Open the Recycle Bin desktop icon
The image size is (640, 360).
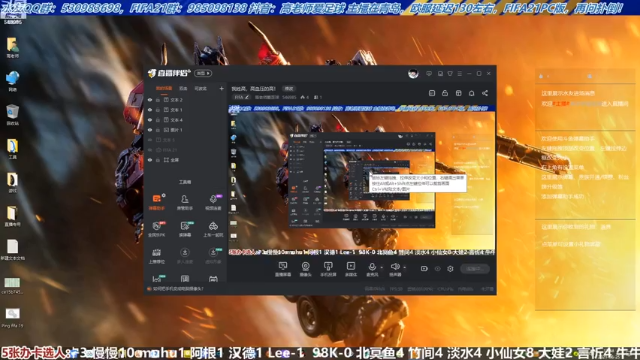pyautogui.click(x=12, y=115)
